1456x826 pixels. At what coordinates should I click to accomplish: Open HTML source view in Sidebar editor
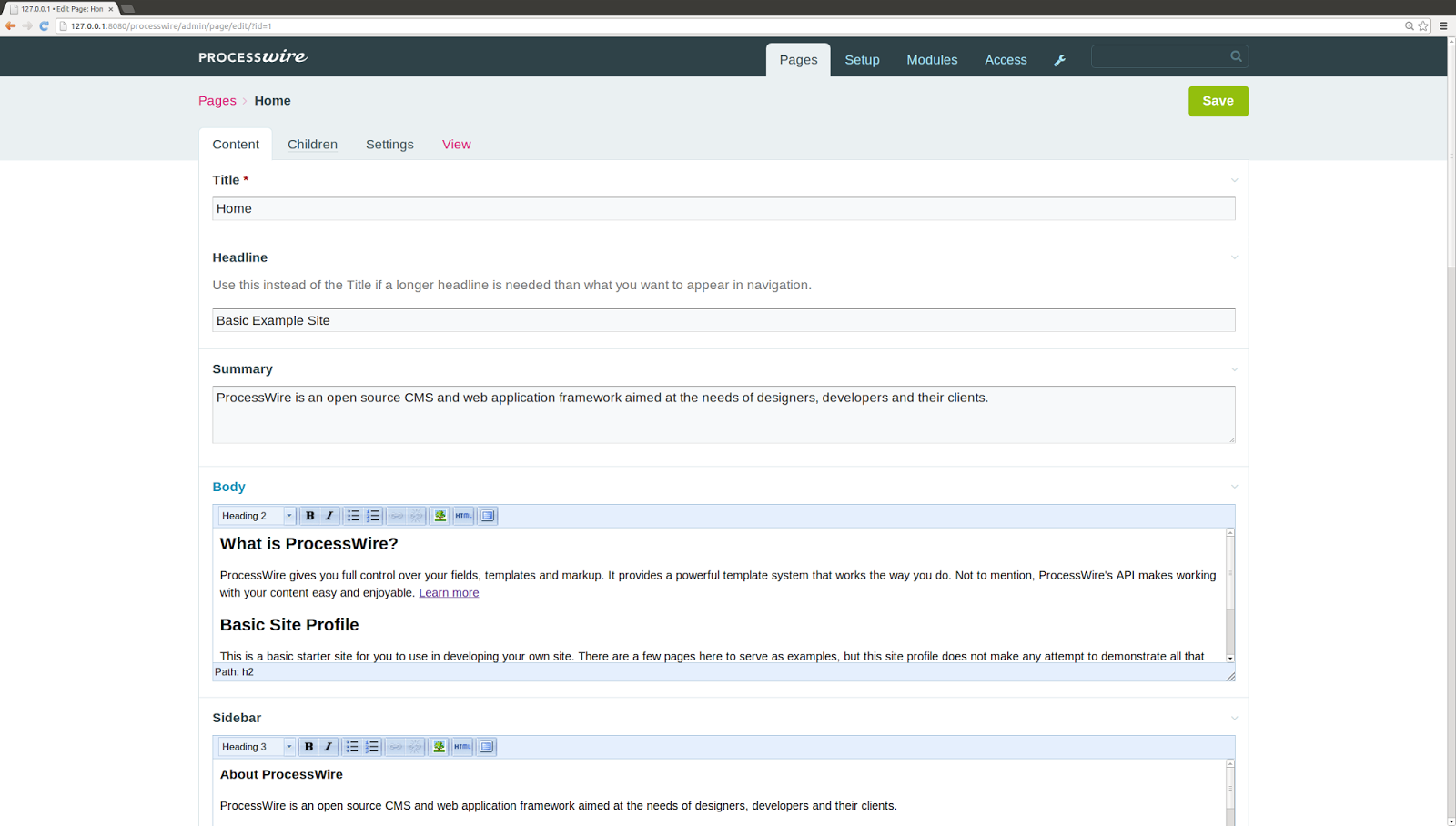pyautogui.click(x=463, y=747)
